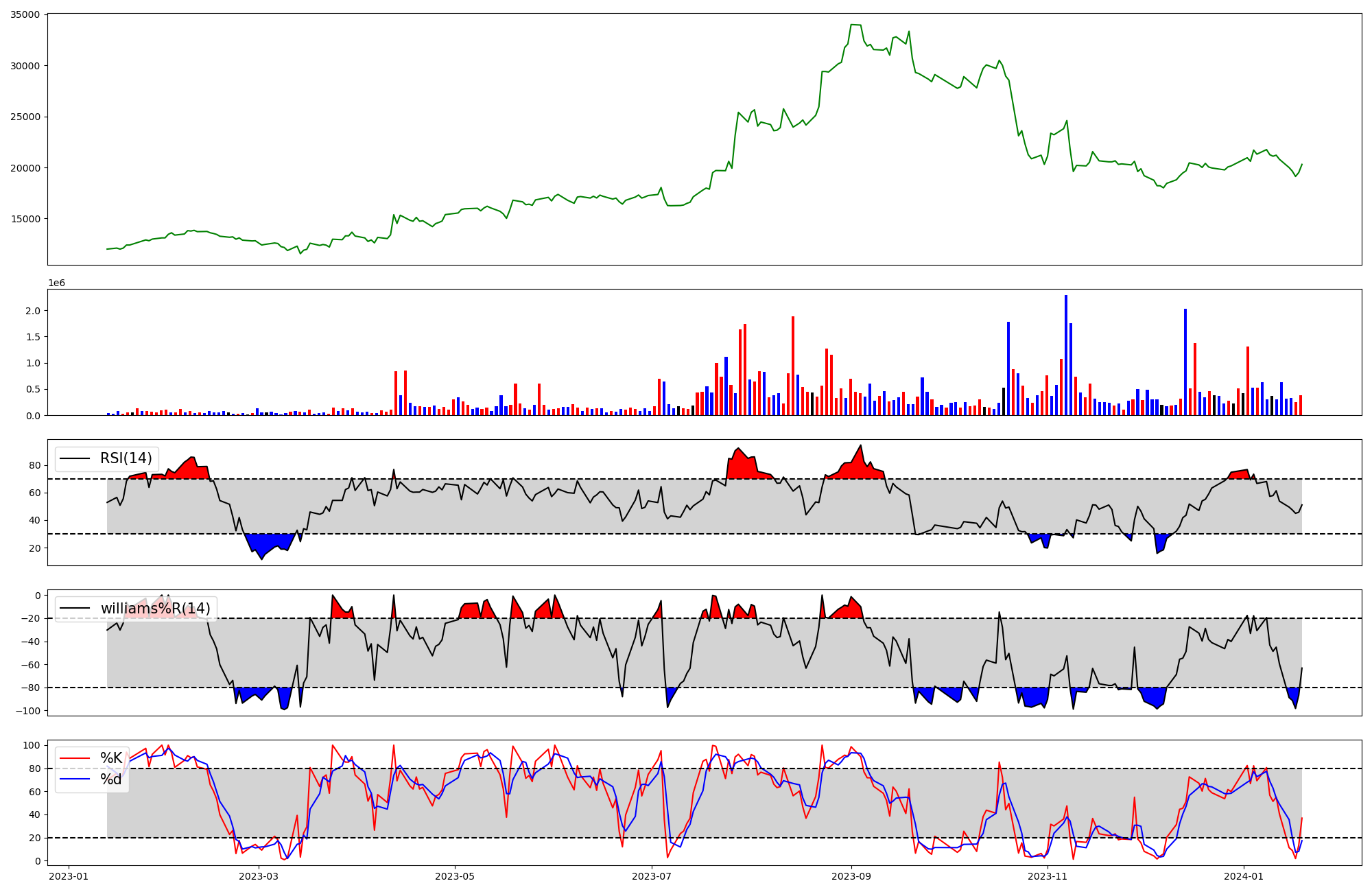Viewport: 1372px width, 892px height.
Task: Click the 2024-01 x-axis date label
Action: 1244,876
